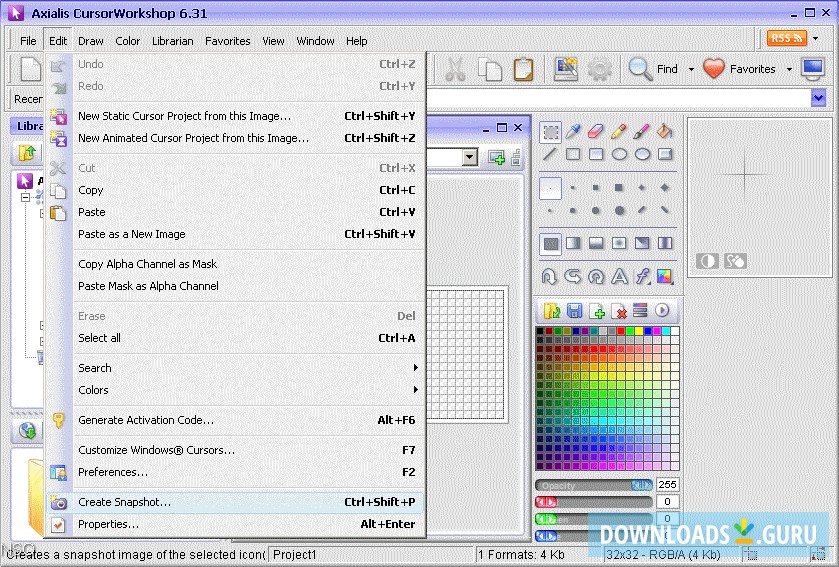839x567 pixels.
Task: Open the Favorites dropdown arrow
Action: [789, 69]
